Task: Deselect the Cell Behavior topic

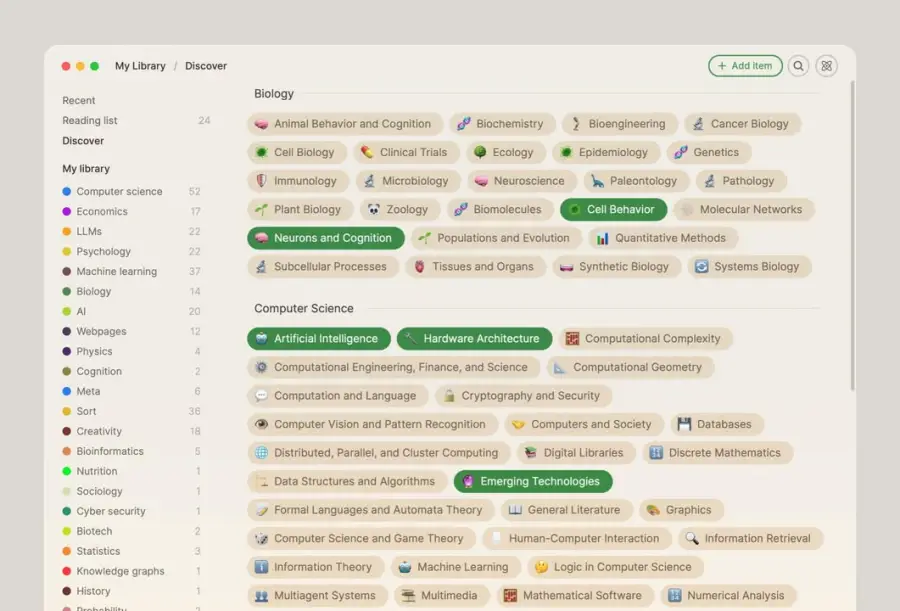Action: (614, 210)
